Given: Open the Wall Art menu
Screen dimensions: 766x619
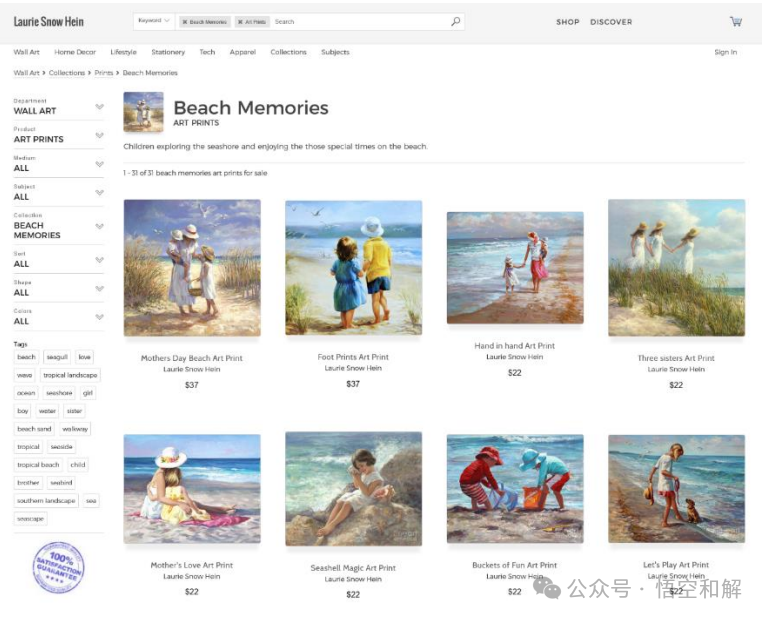Looking at the screenshot, I should point(26,52).
